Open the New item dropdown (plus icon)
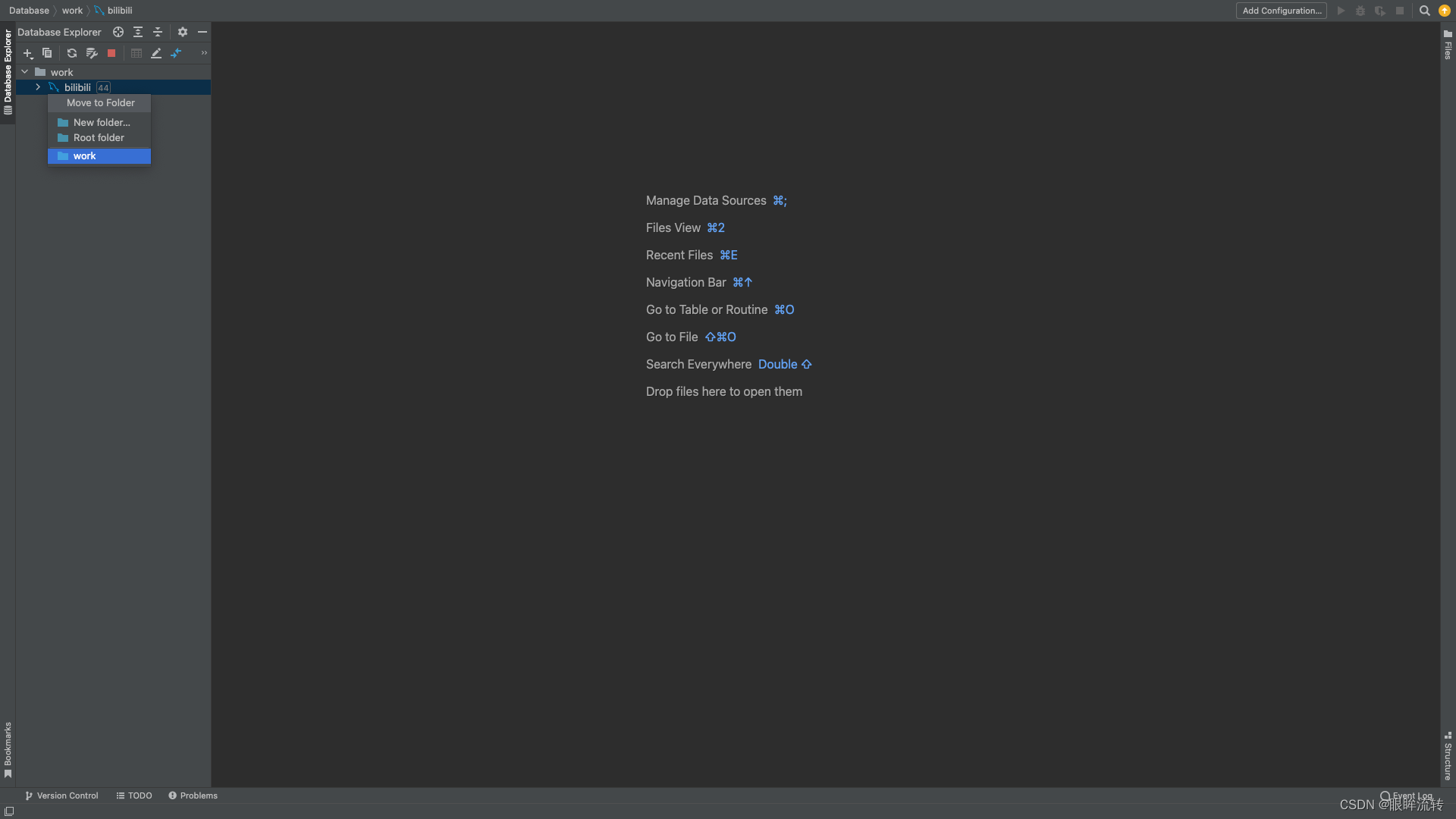The height and width of the screenshot is (819, 1456). click(x=28, y=53)
